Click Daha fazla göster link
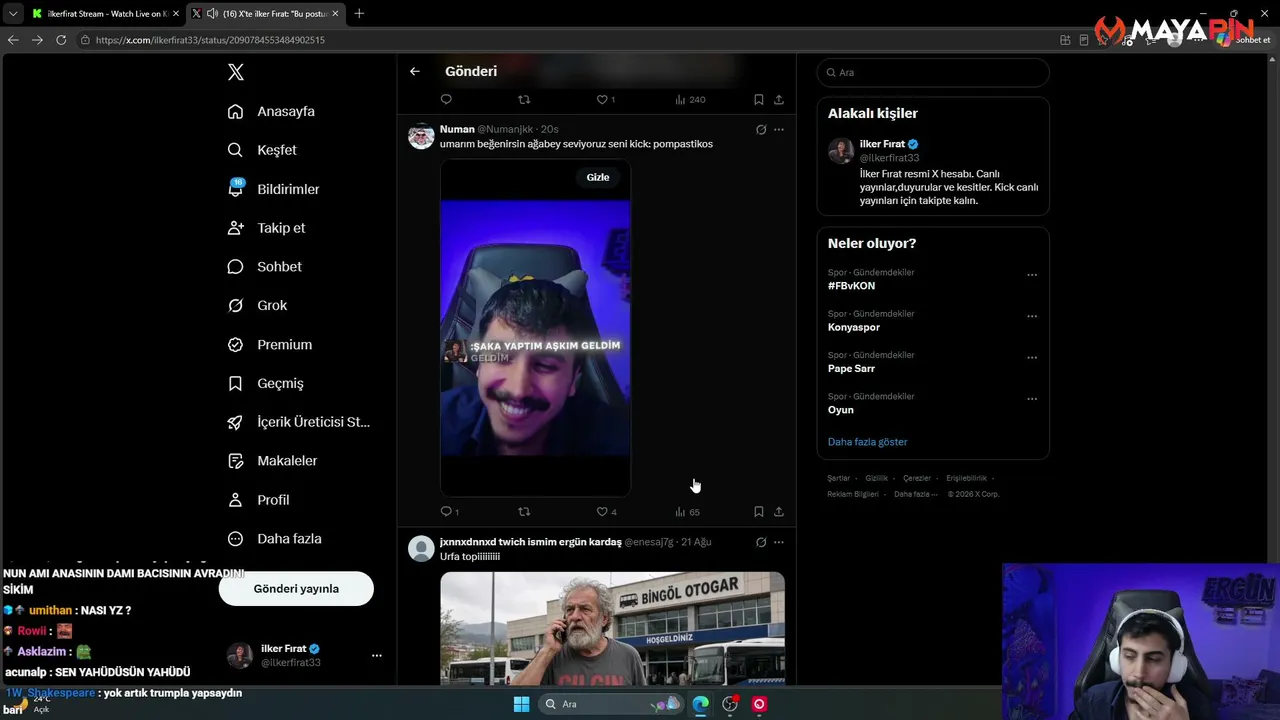The image size is (1280, 720). click(868, 442)
